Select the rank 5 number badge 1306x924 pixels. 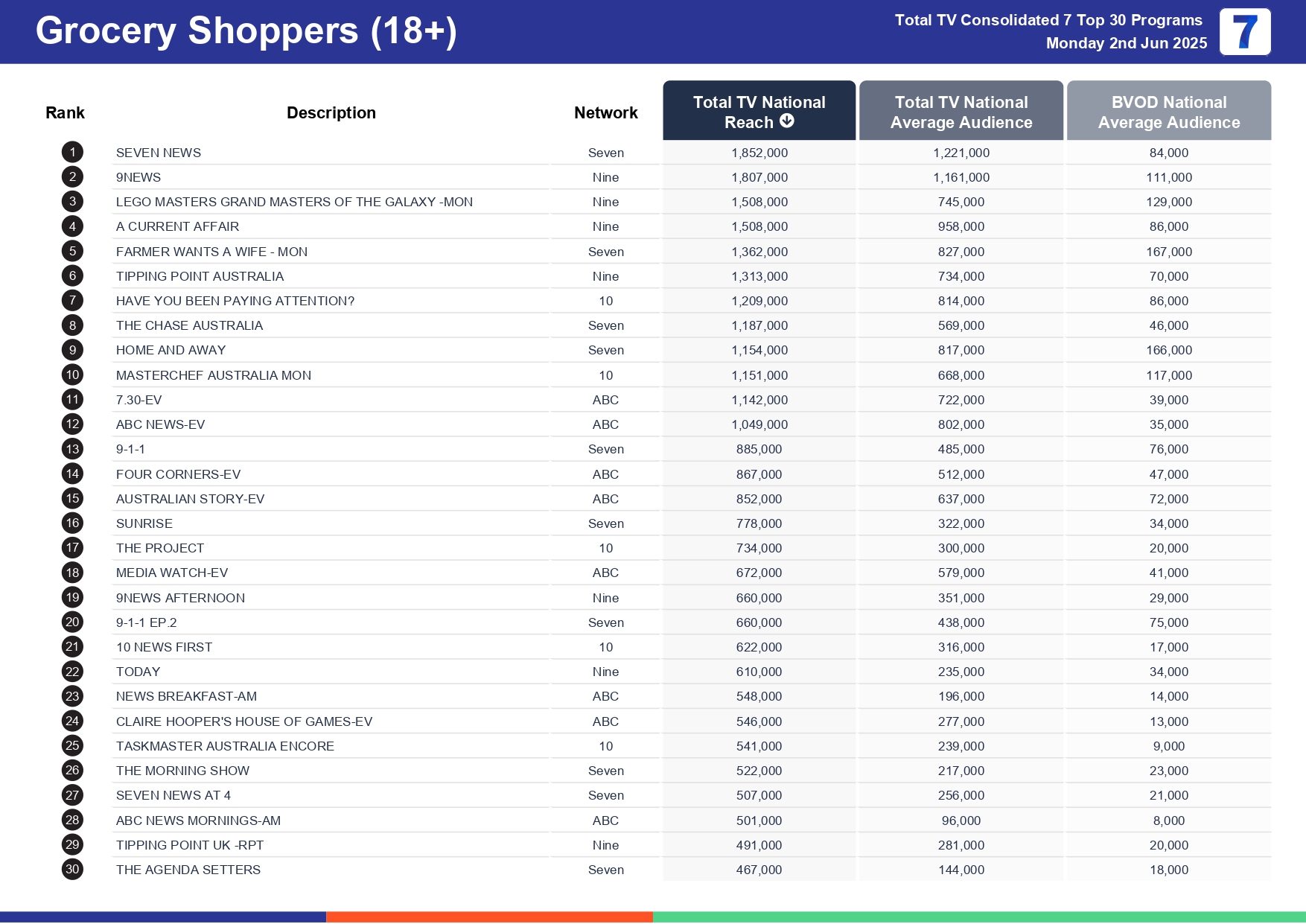click(x=72, y=252)
